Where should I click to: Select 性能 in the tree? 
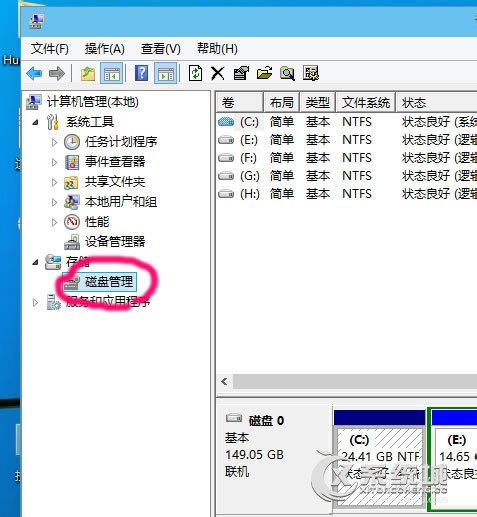(97, 222)
